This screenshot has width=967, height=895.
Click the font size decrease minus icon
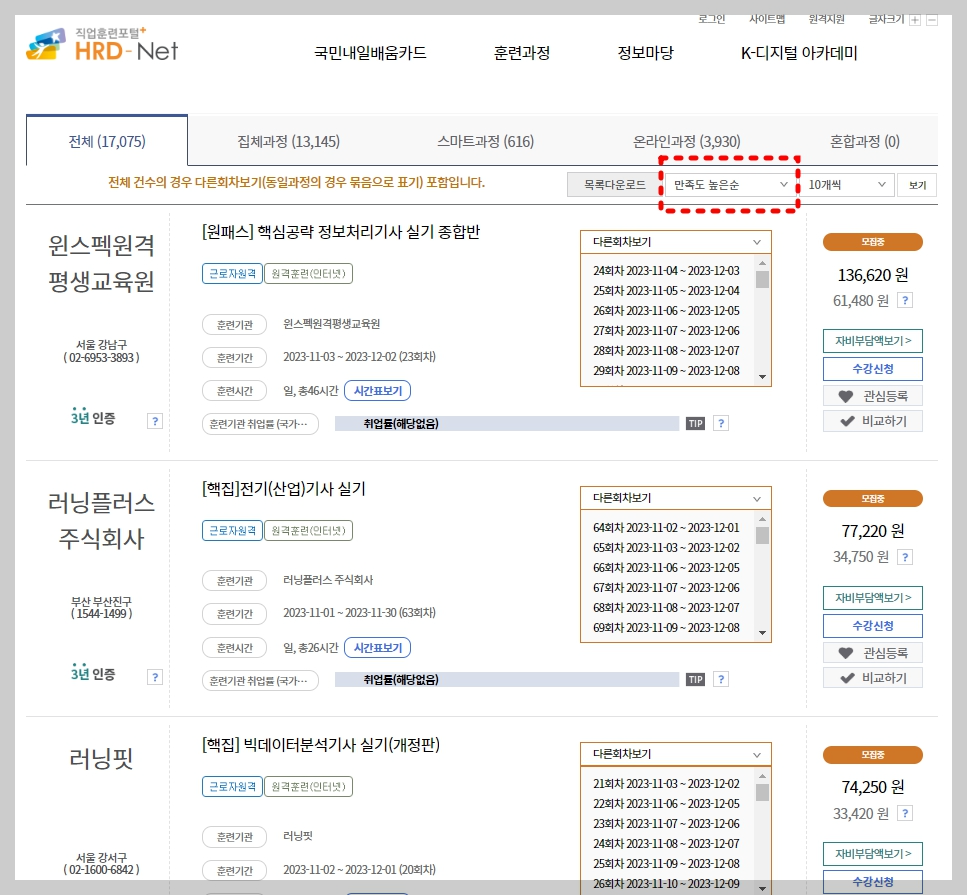pos(932,20)
